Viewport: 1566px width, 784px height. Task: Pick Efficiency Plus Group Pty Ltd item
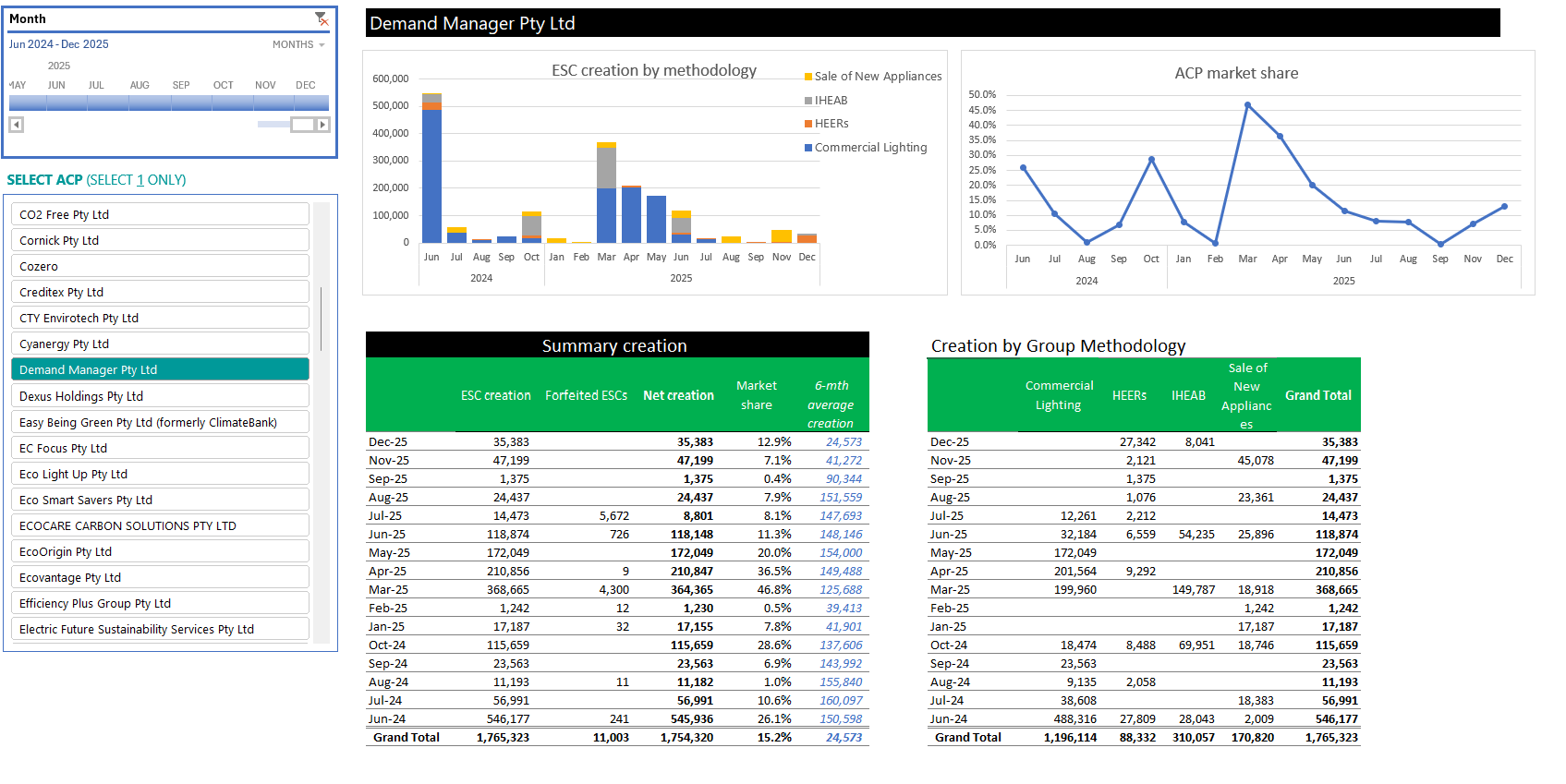160,603
